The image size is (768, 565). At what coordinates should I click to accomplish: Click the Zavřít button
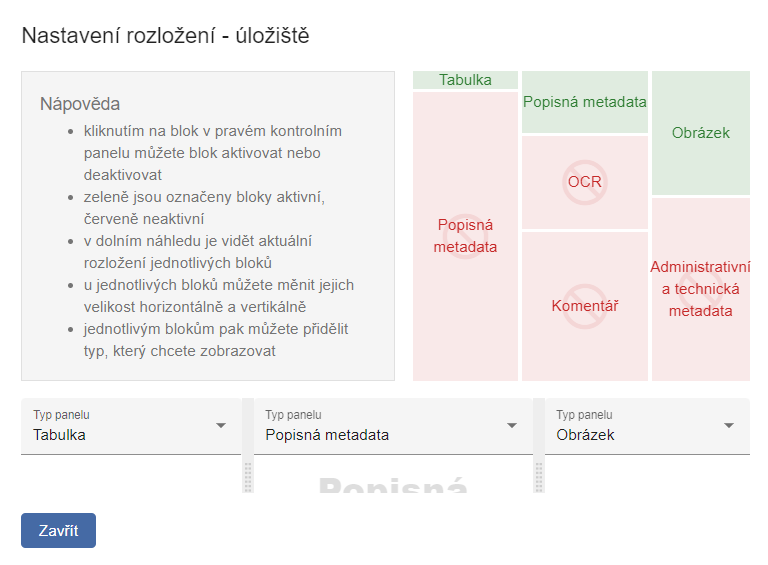(x=58, y=531)
